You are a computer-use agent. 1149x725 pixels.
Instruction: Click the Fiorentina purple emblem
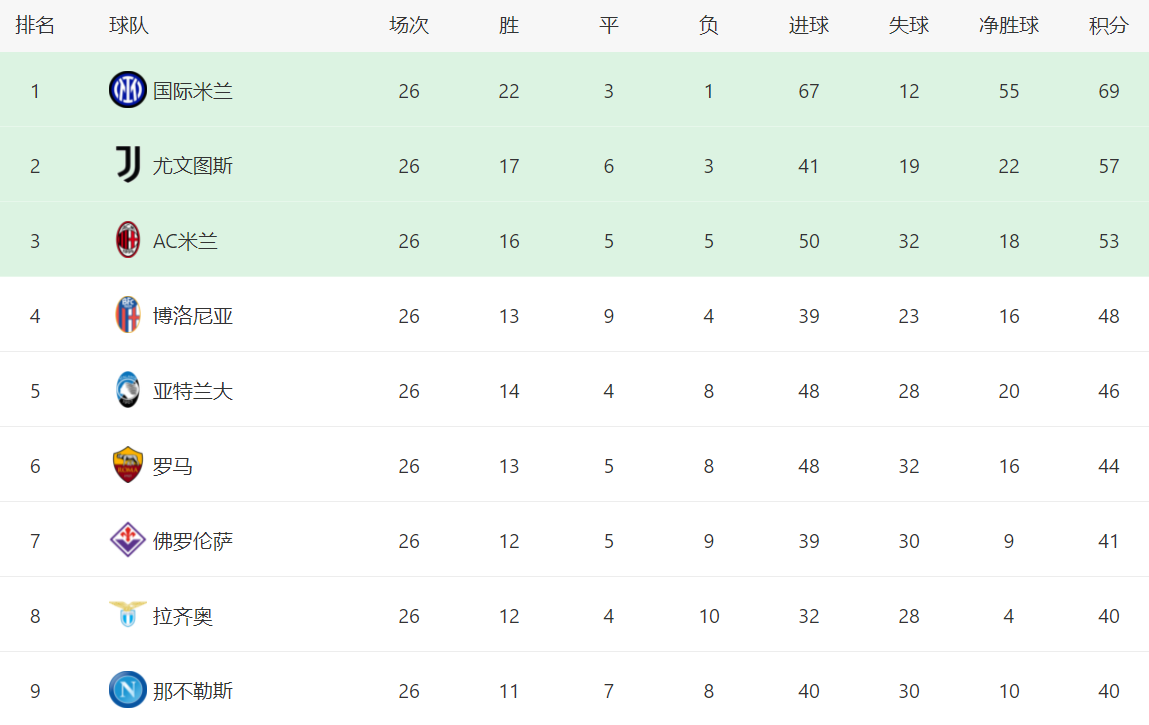coord(128,540)
